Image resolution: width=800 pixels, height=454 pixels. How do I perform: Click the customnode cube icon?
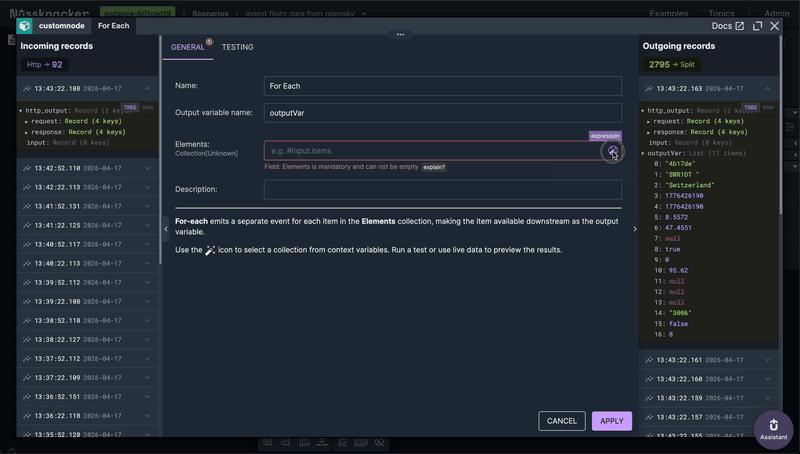coord(25,26)
